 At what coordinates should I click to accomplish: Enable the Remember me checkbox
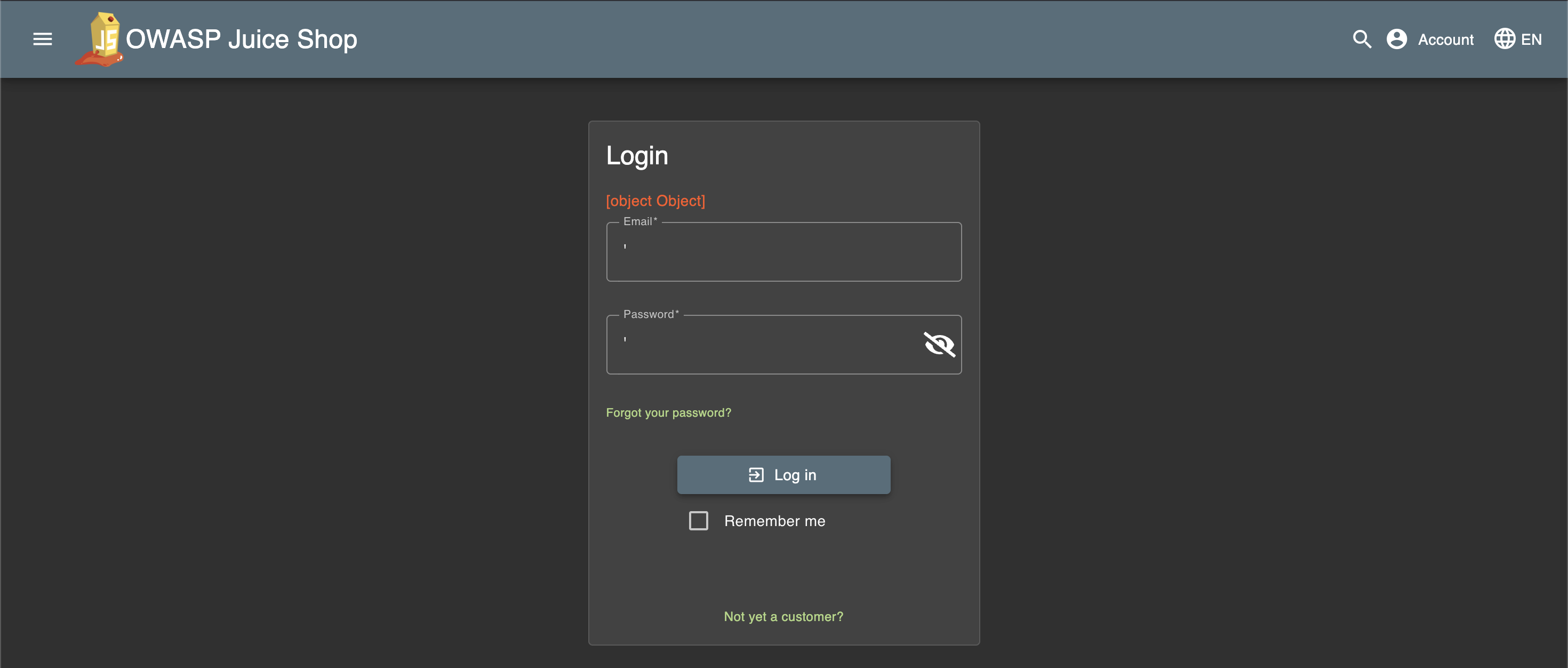tap(698, 521)
